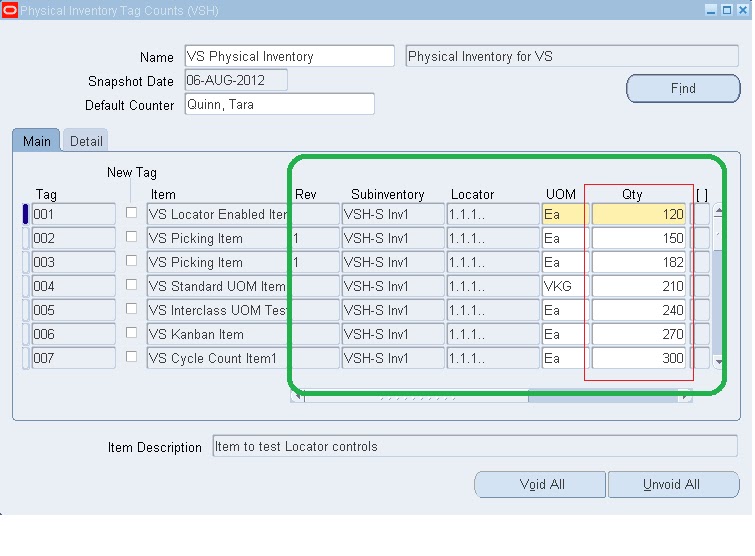
Task: Click the vertical scrollbar up arrow
Action: pos(718,211)
